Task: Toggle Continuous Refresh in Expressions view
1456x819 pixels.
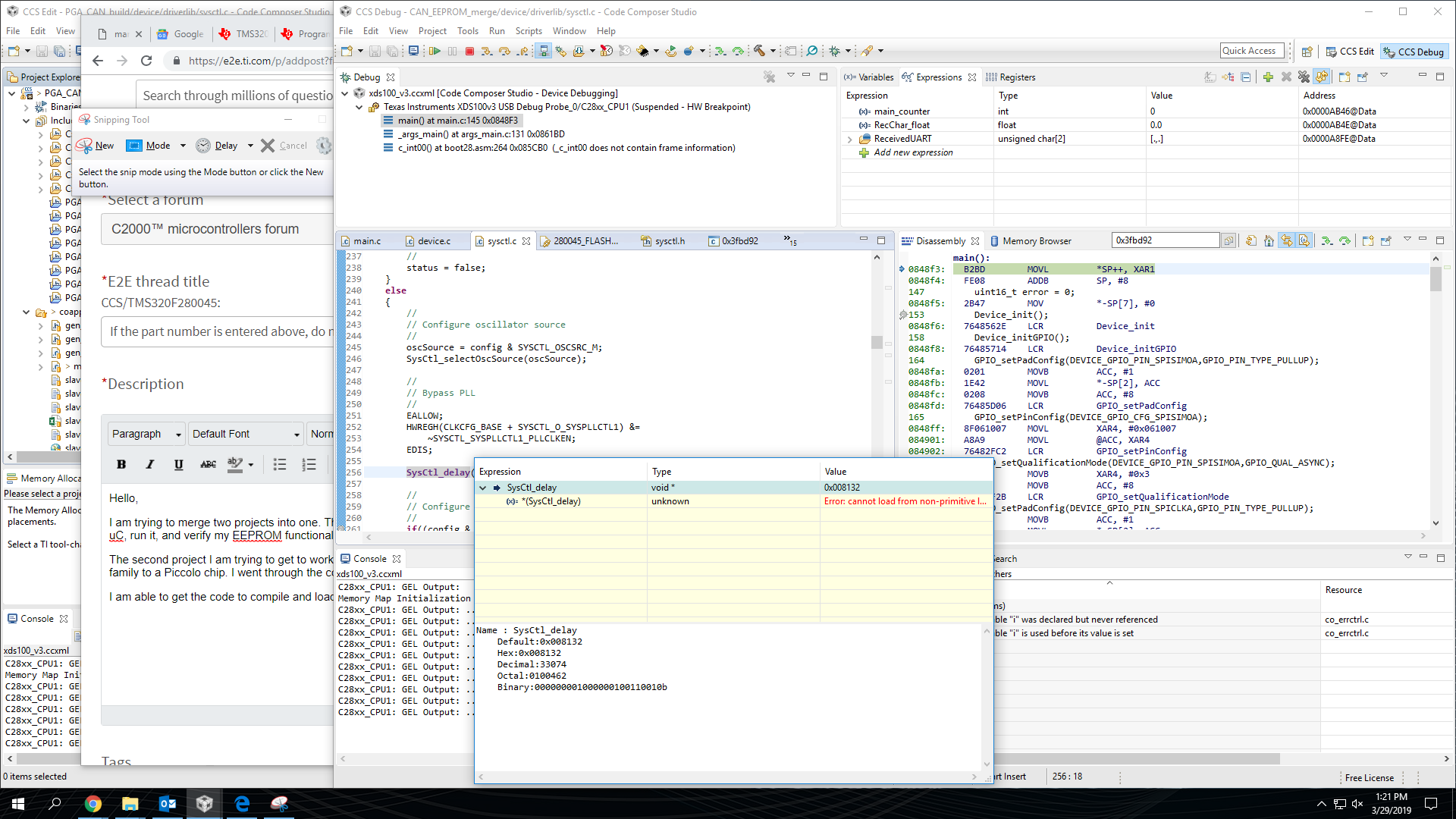Action: tap(1322, 77)
